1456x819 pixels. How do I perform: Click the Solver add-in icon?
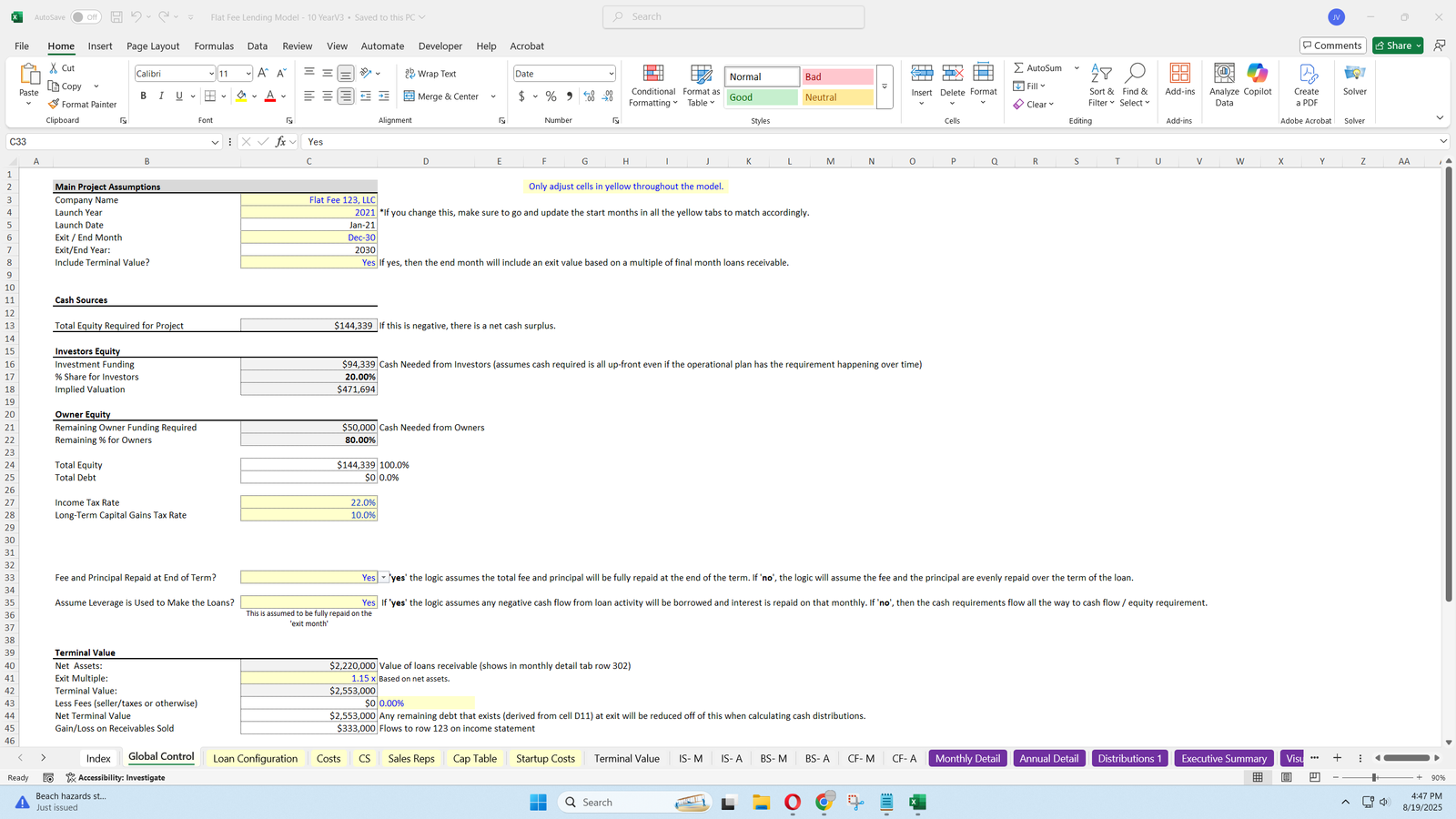(1354, 75)
